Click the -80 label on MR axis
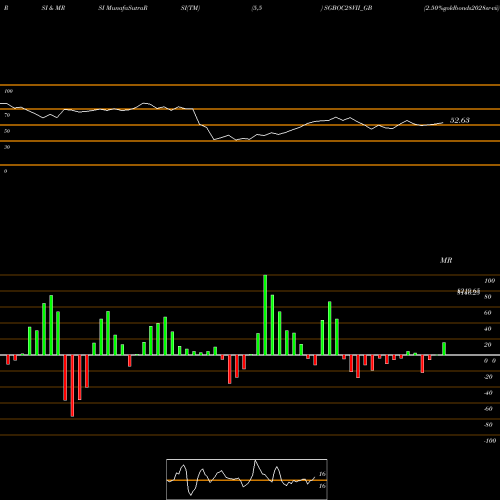Screen dimensions: 500x500 [x=488, y=425]
